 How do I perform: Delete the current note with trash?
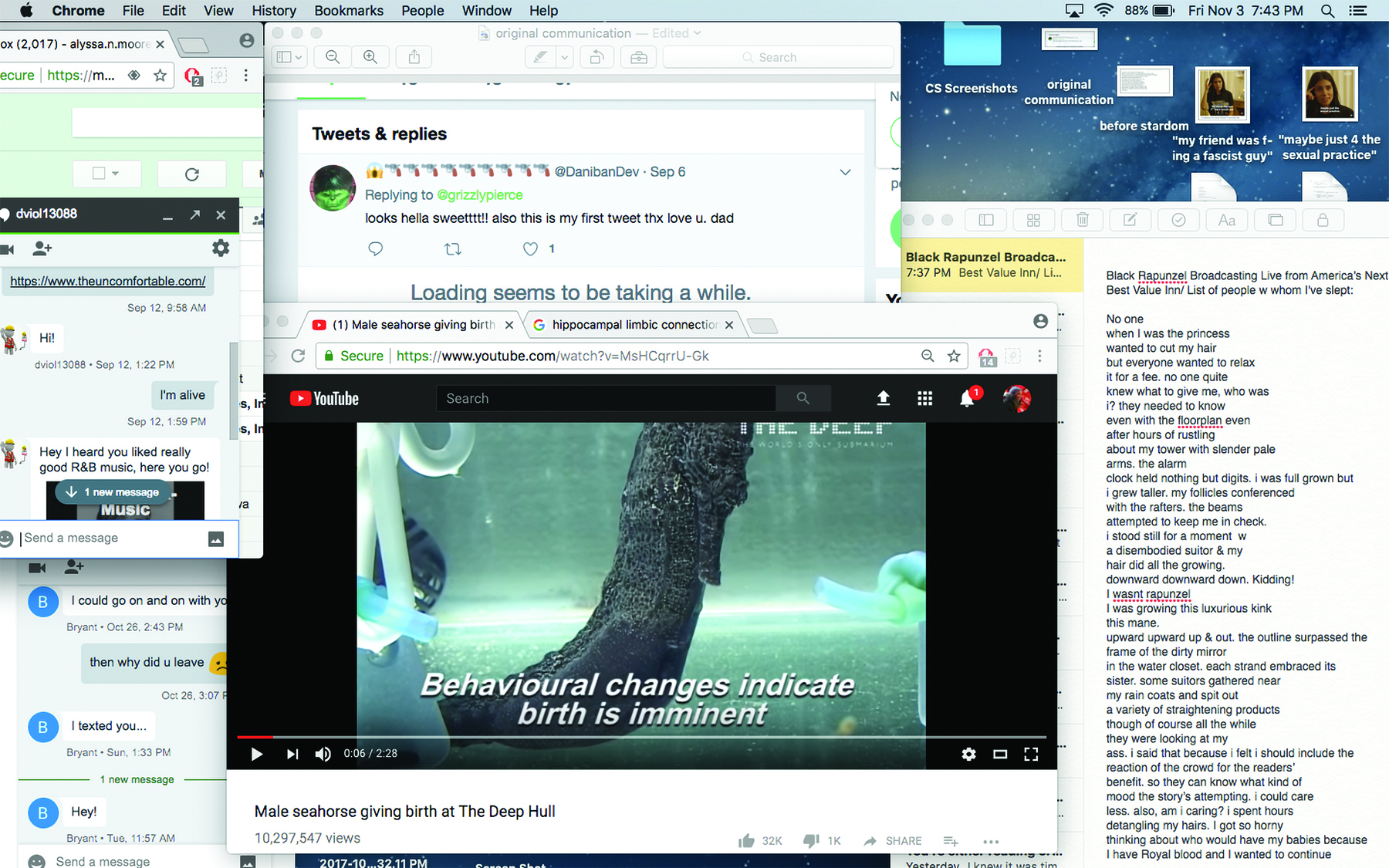1083,220
